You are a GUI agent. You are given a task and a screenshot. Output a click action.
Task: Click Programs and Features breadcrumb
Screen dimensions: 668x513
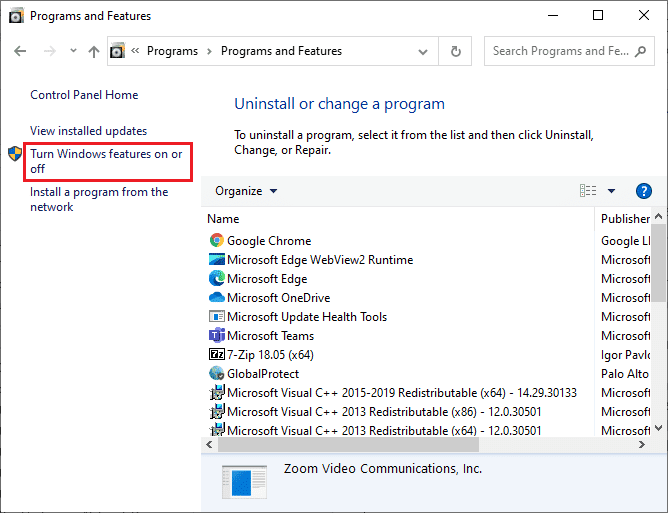281,51
